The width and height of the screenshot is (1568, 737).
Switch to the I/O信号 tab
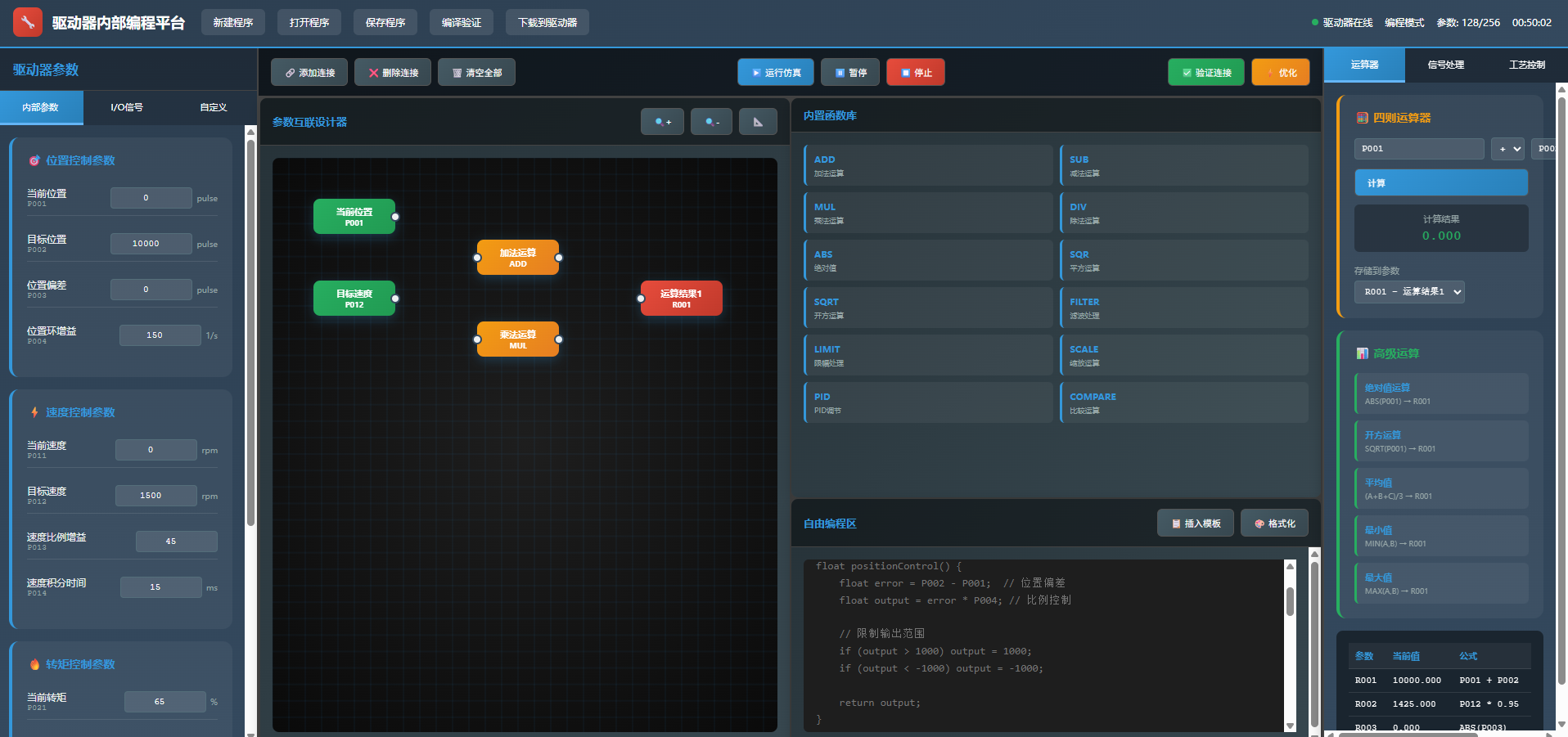pyautogui.click(x=126, y=107)
